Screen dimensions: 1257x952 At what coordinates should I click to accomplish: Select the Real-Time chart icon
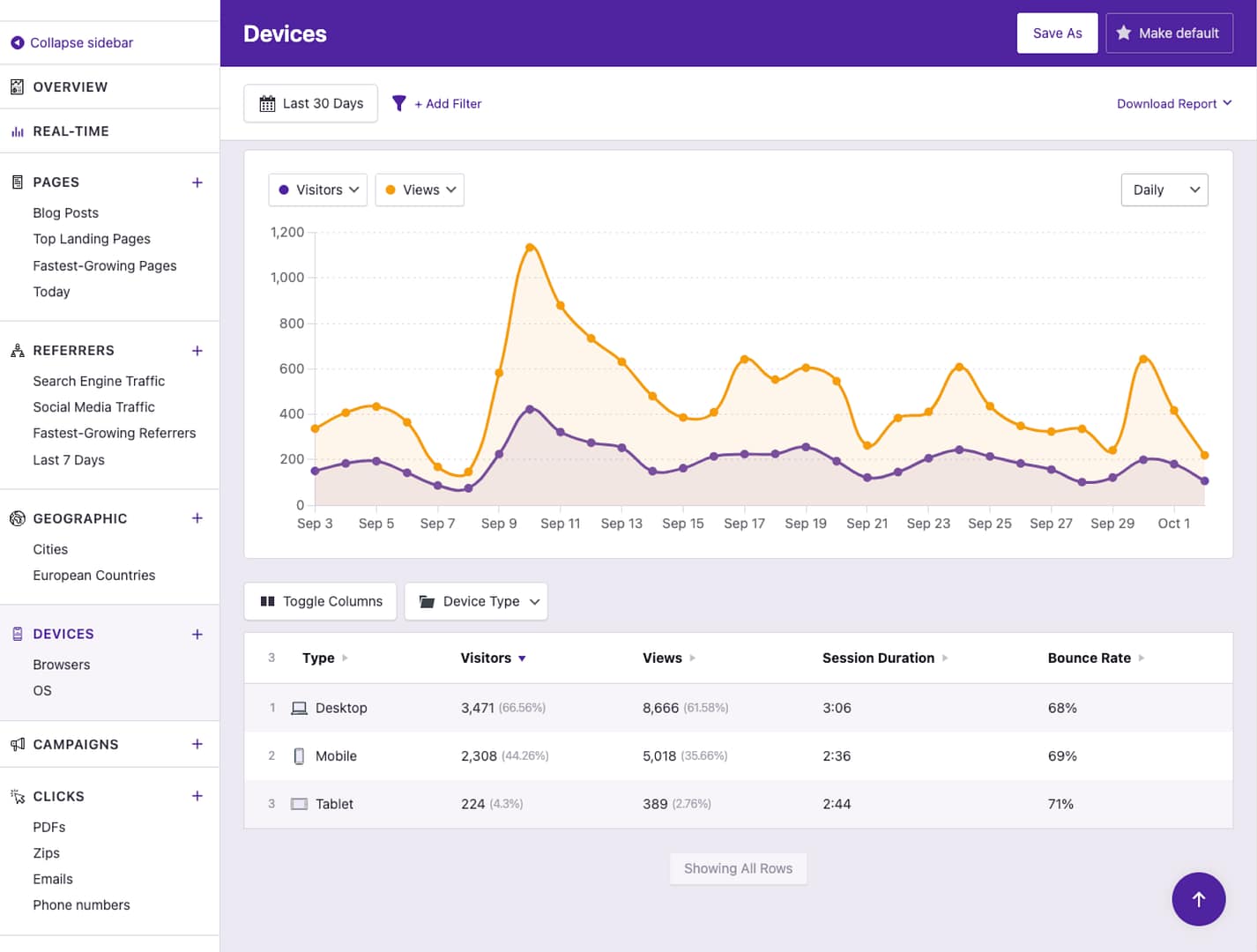tap(15, 130)
